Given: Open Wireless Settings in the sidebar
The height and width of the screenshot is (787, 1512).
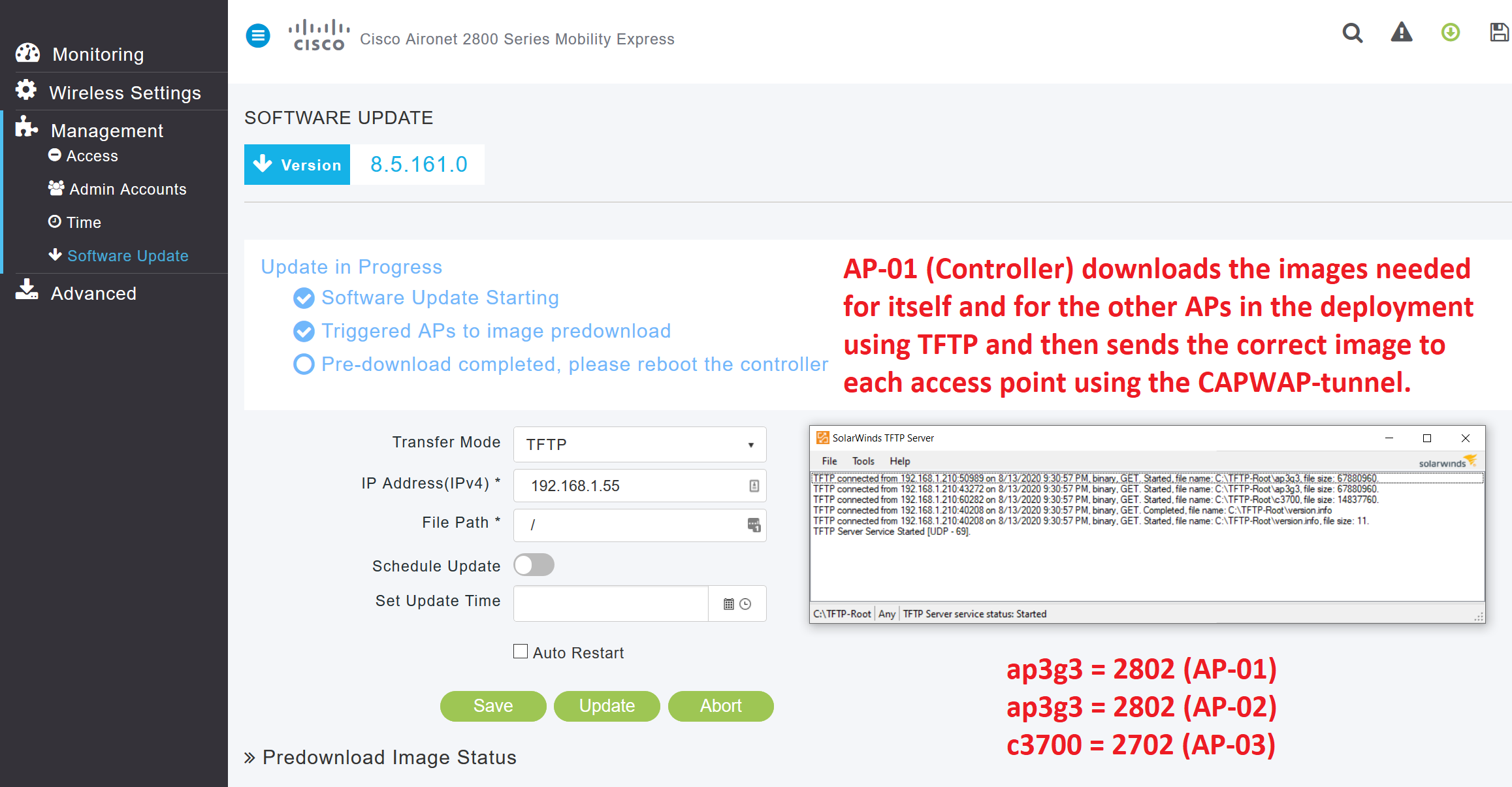Looking at the screenshot, I should tap(124, 93).
